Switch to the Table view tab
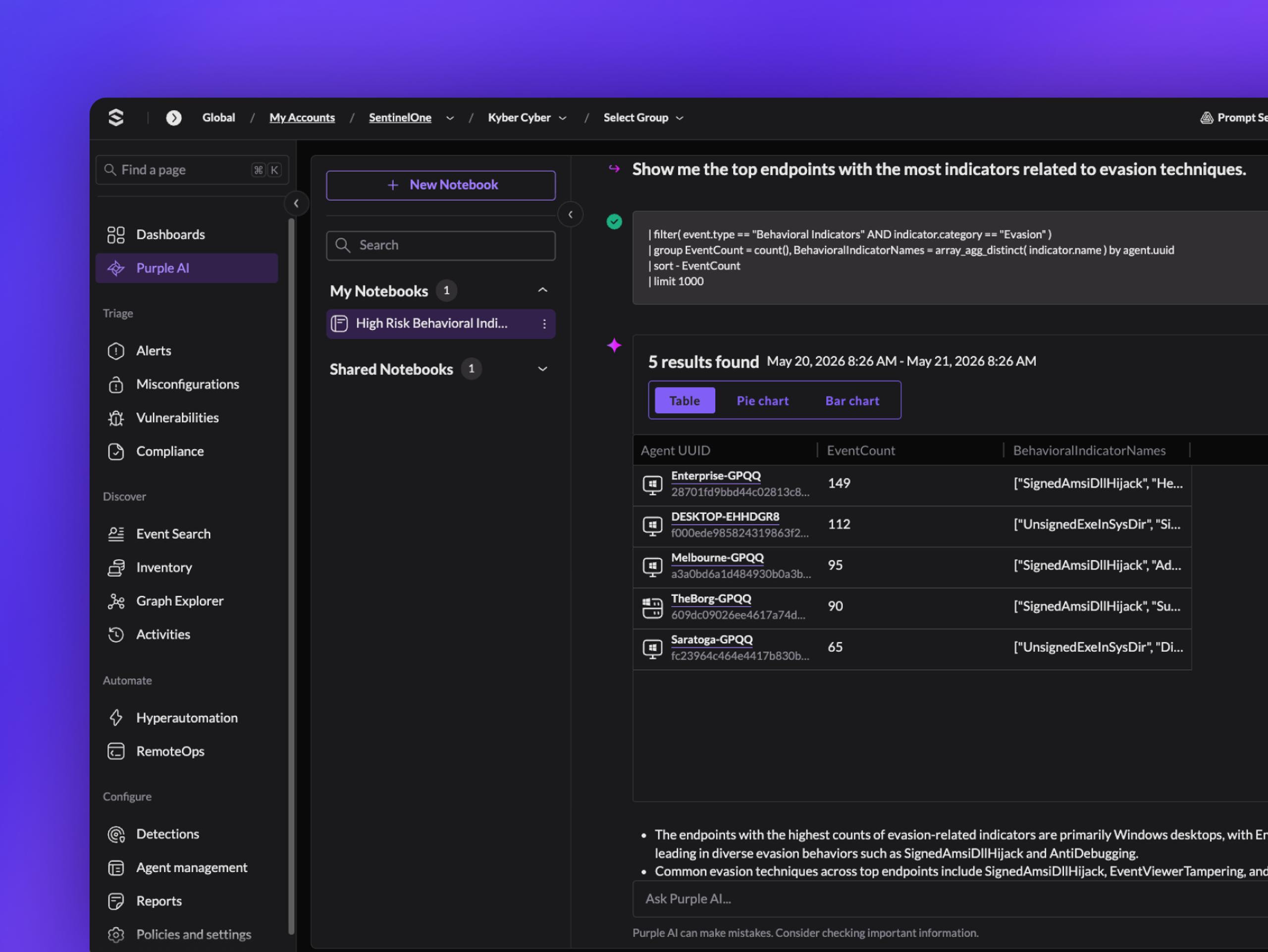1268x952 pixels. [685, 401]
